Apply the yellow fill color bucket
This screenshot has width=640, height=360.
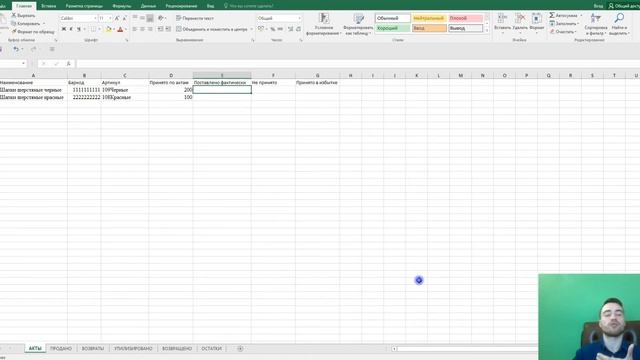click(x=108, y=29)
